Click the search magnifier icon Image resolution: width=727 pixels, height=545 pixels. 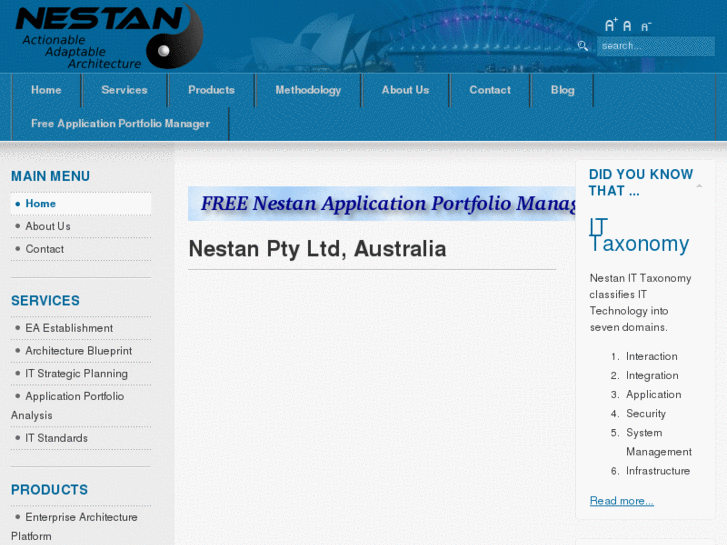click(583, 45)
